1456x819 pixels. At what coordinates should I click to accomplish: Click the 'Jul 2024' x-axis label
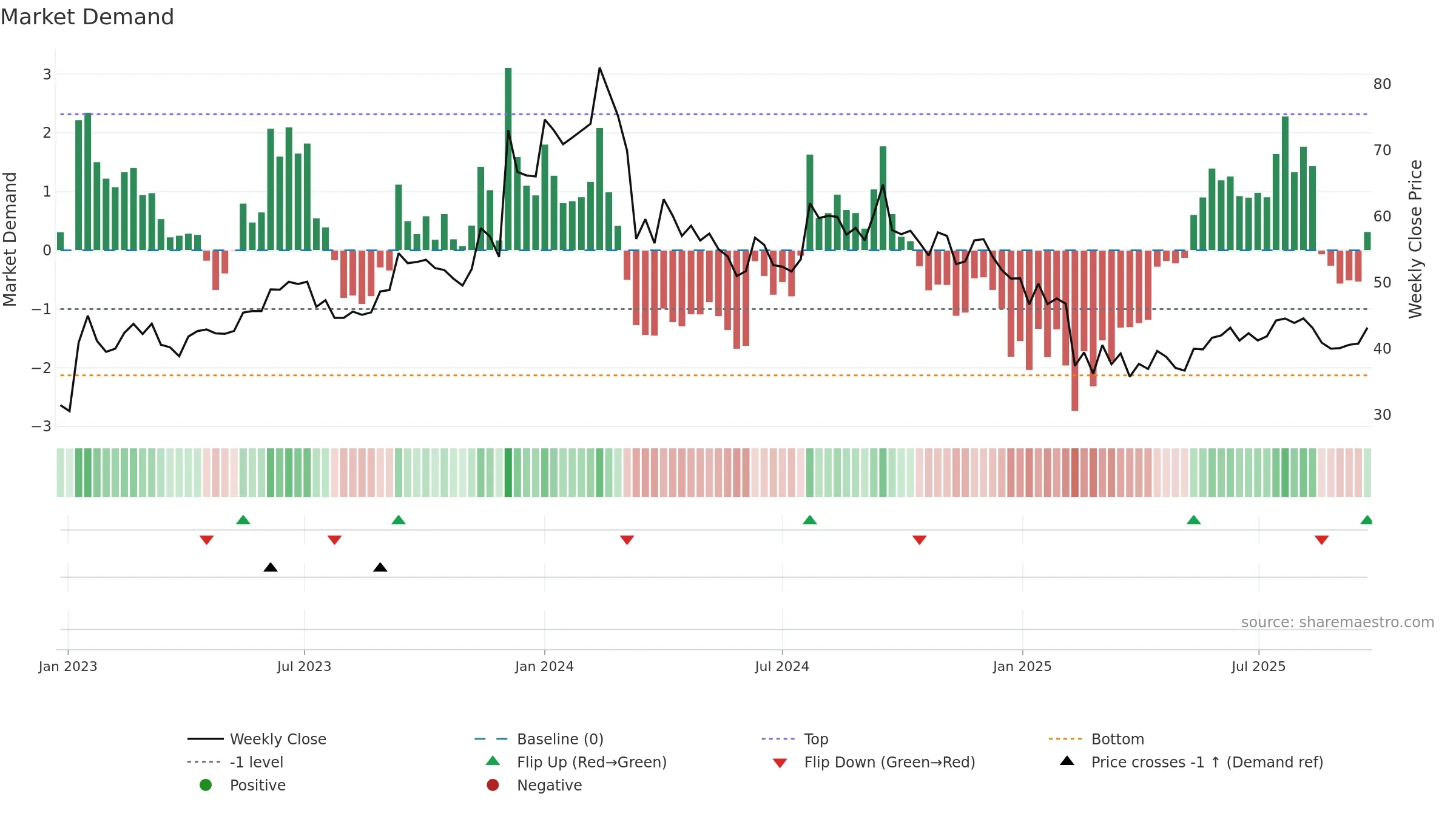pyautogui.click(x=782, y=666)
